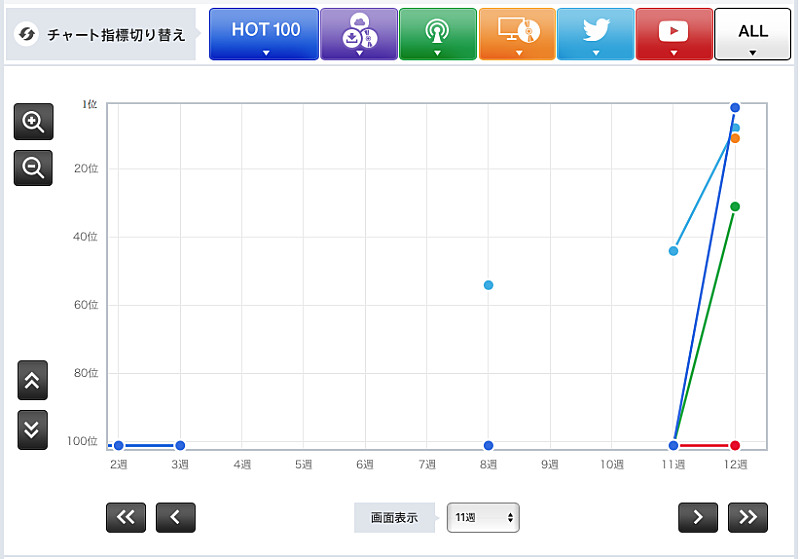Go back one week with left arrow
The height and width of the screenshot is (559, 800).
(x=176, y=517)
